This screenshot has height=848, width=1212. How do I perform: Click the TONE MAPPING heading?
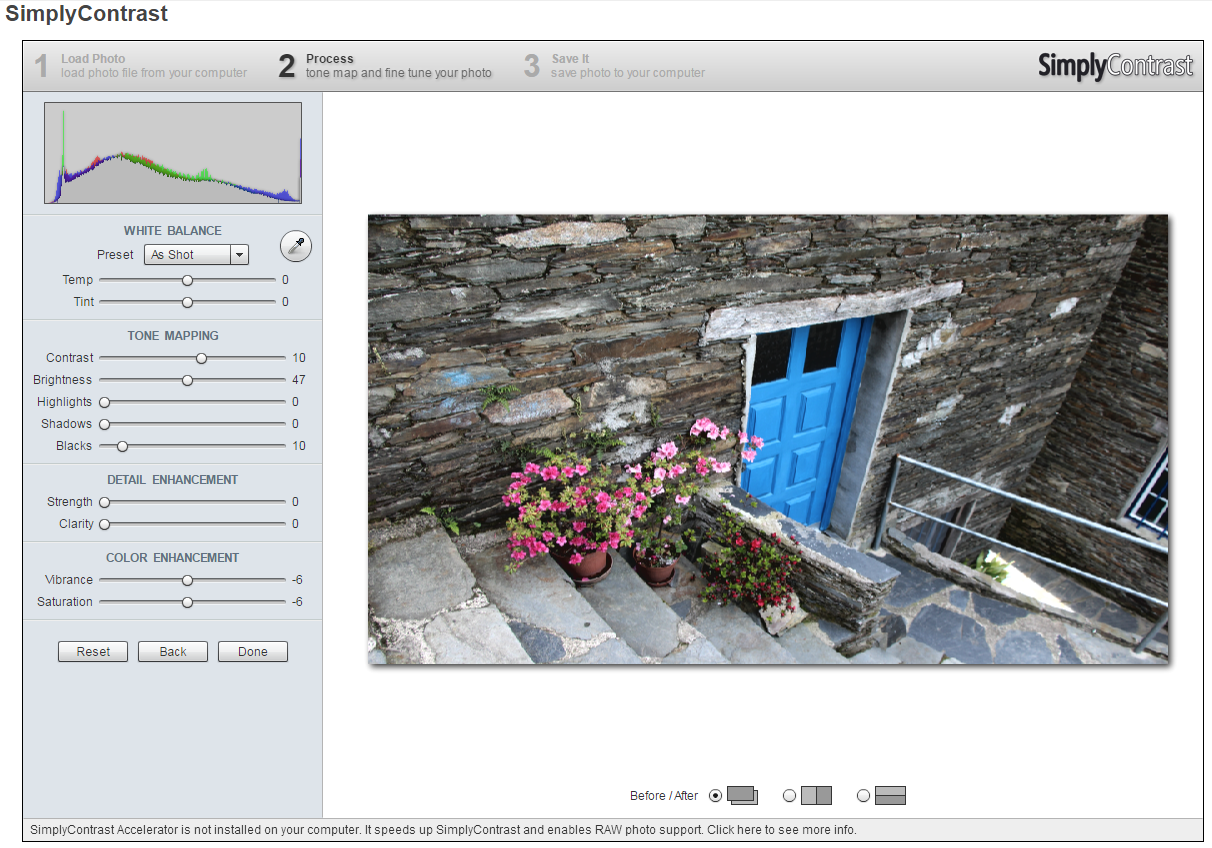click(x=173, y=336)
